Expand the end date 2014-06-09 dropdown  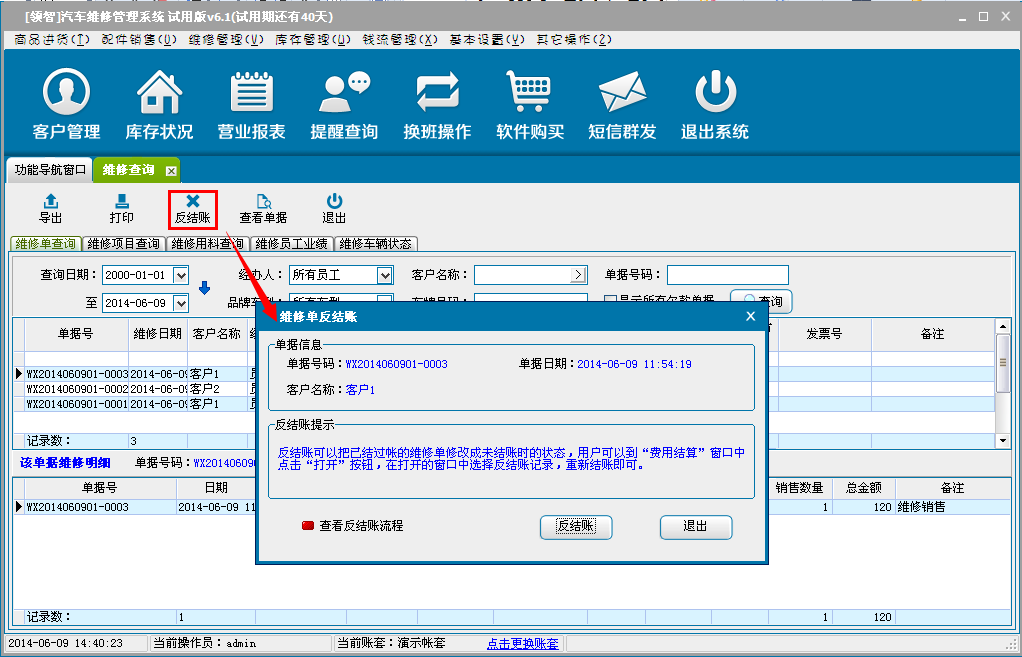[181, 303]
